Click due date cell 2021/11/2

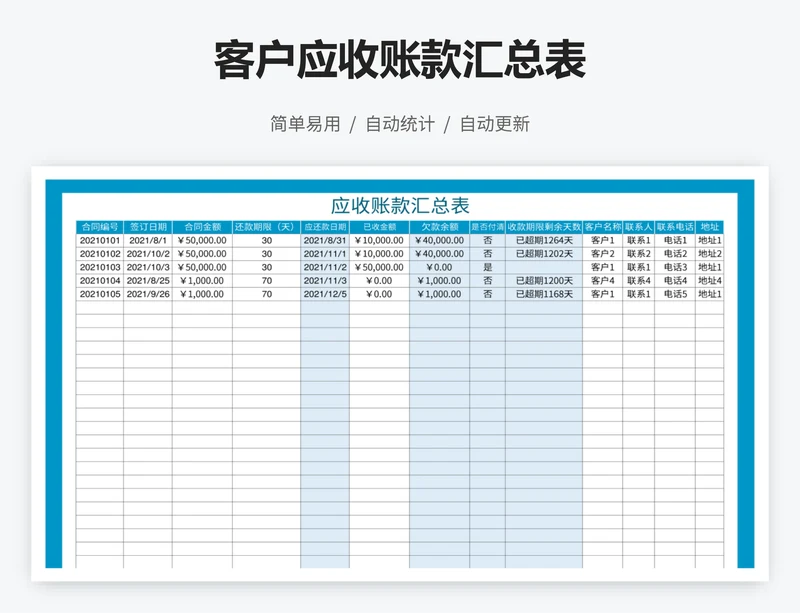325,267
